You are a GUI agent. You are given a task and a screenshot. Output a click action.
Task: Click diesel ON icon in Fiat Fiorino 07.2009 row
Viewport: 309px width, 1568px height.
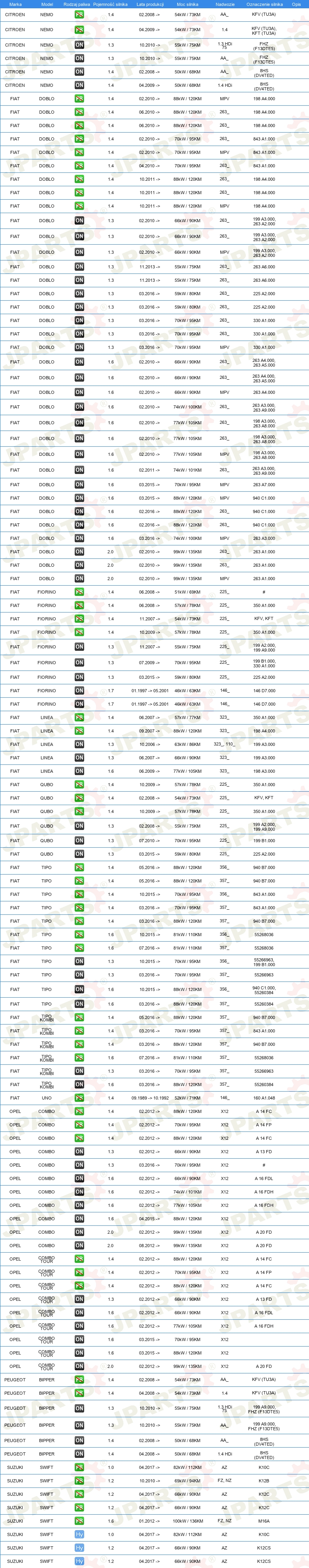click(79, 662)
